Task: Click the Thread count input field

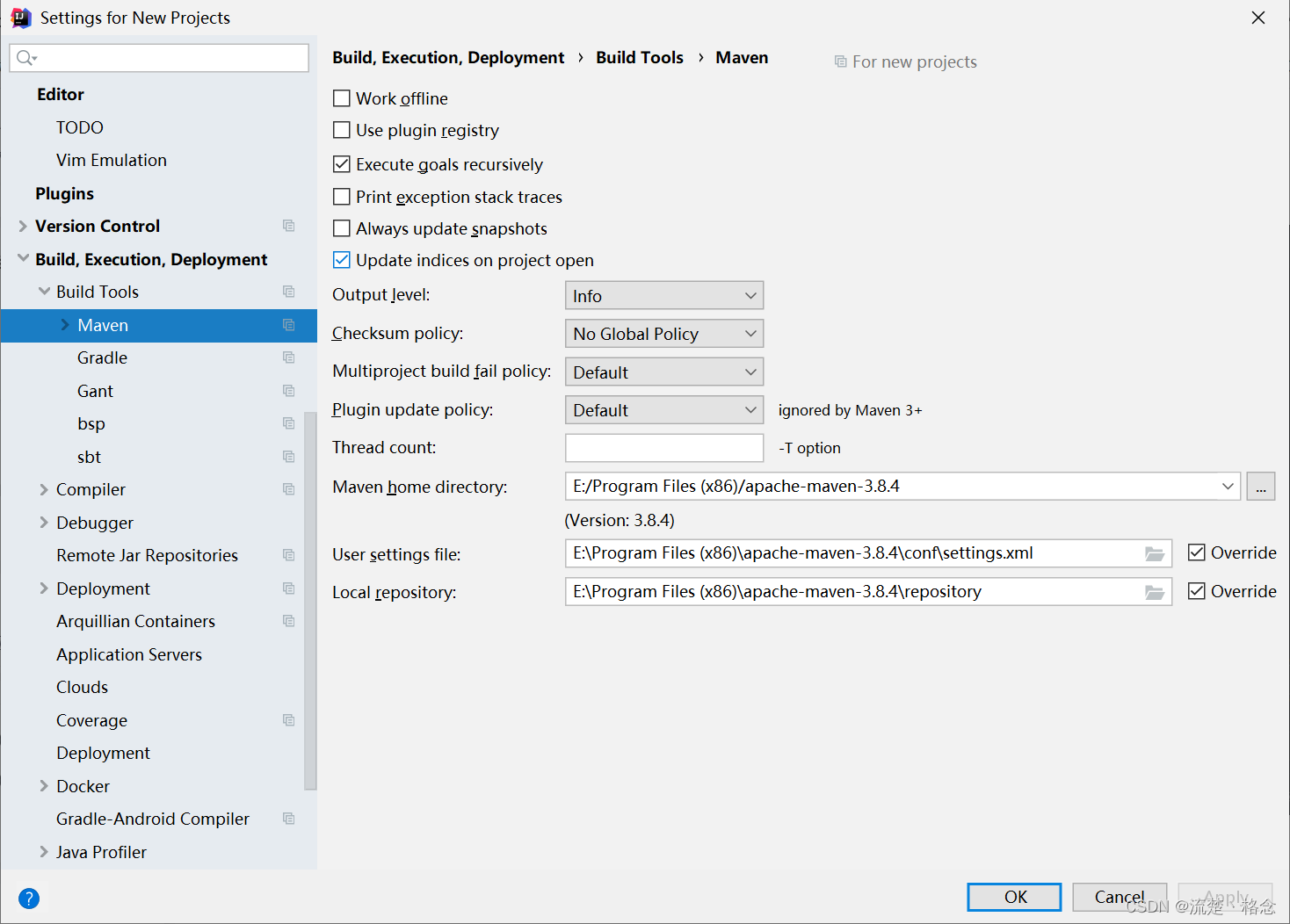Action: pos(663,448)
